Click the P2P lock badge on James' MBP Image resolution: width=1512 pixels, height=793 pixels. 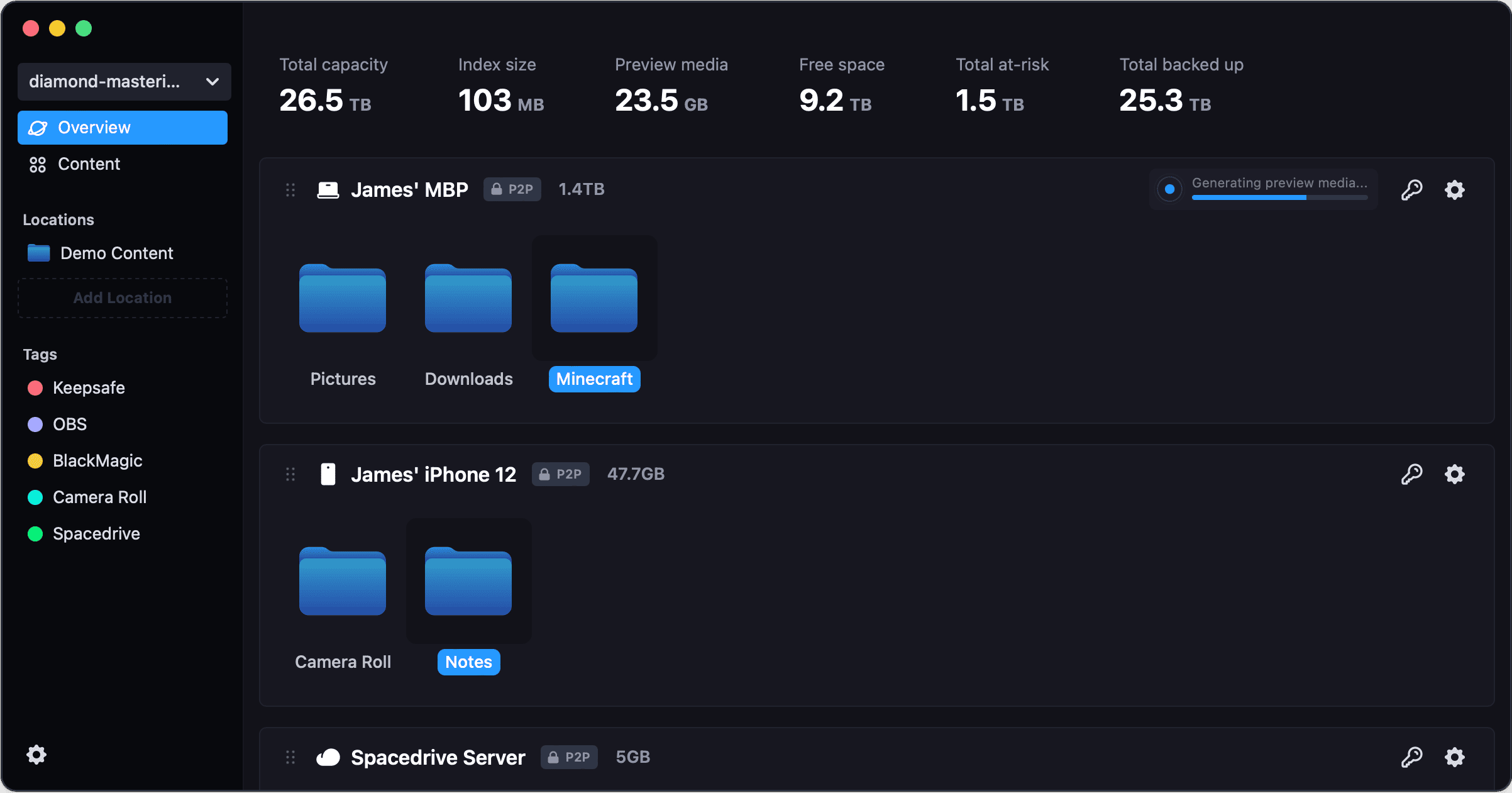[x=512, y=189]
